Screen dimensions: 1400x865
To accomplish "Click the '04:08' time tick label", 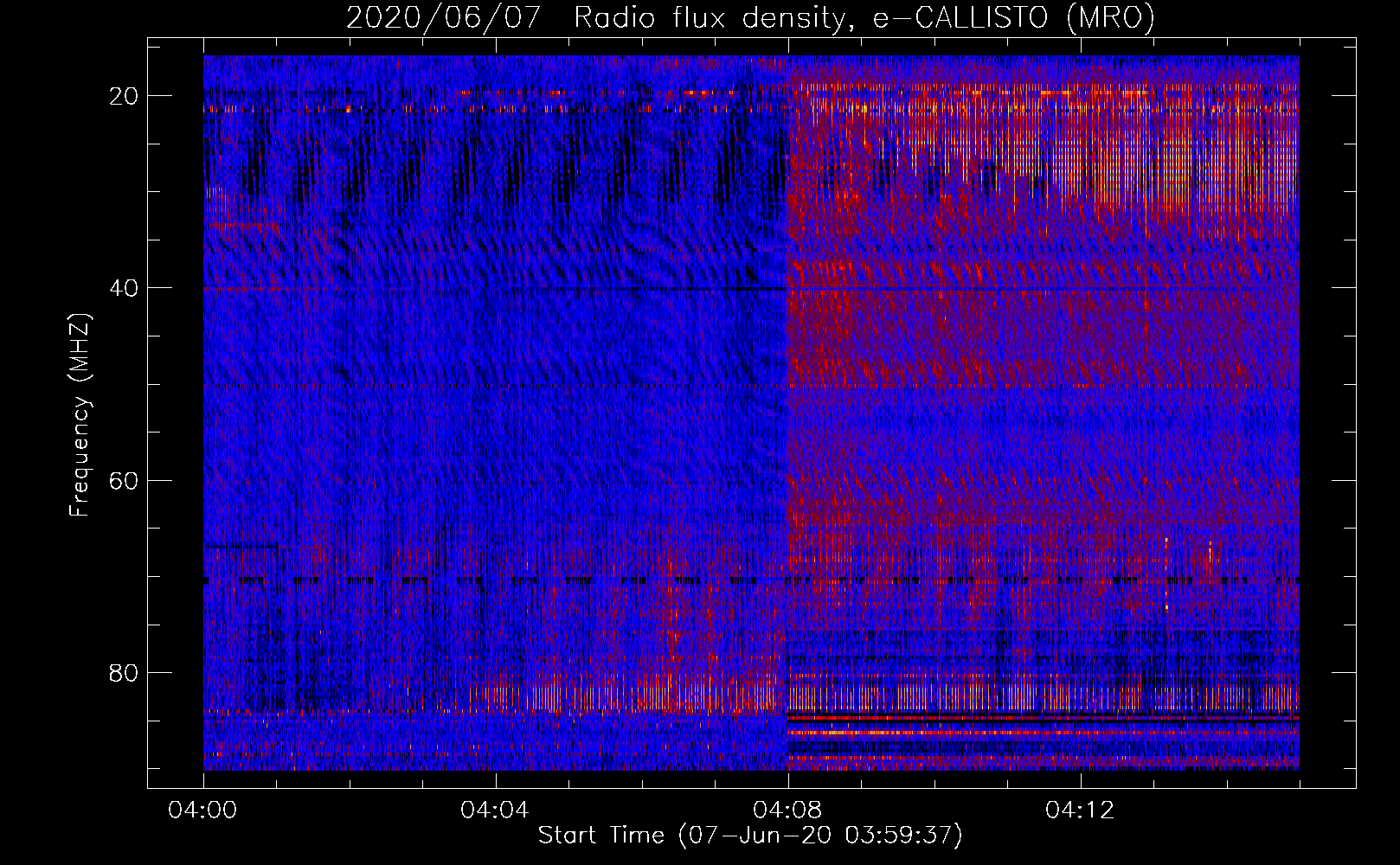I will point(787,811).
